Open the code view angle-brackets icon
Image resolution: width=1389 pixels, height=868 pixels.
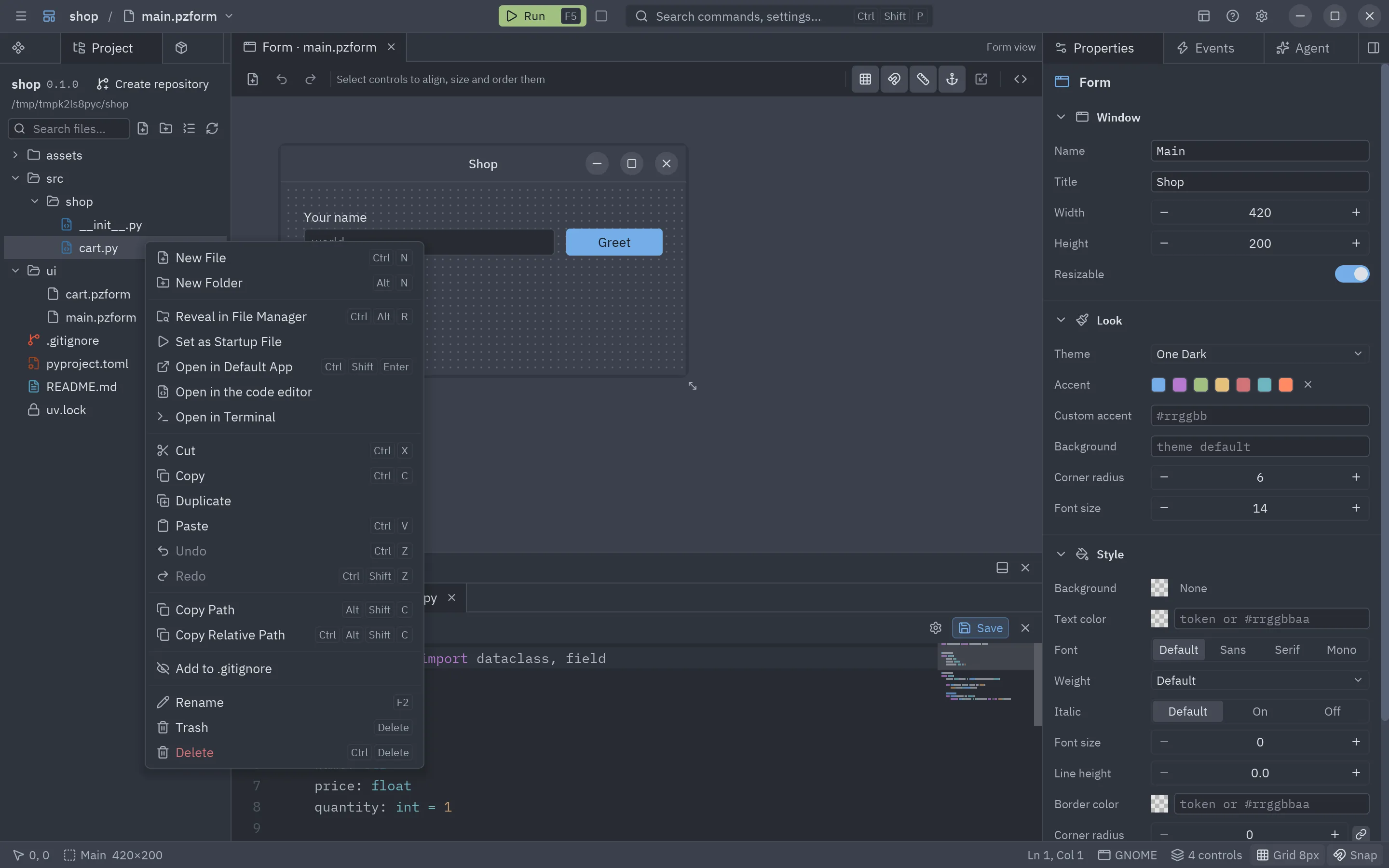point(1020,79)
